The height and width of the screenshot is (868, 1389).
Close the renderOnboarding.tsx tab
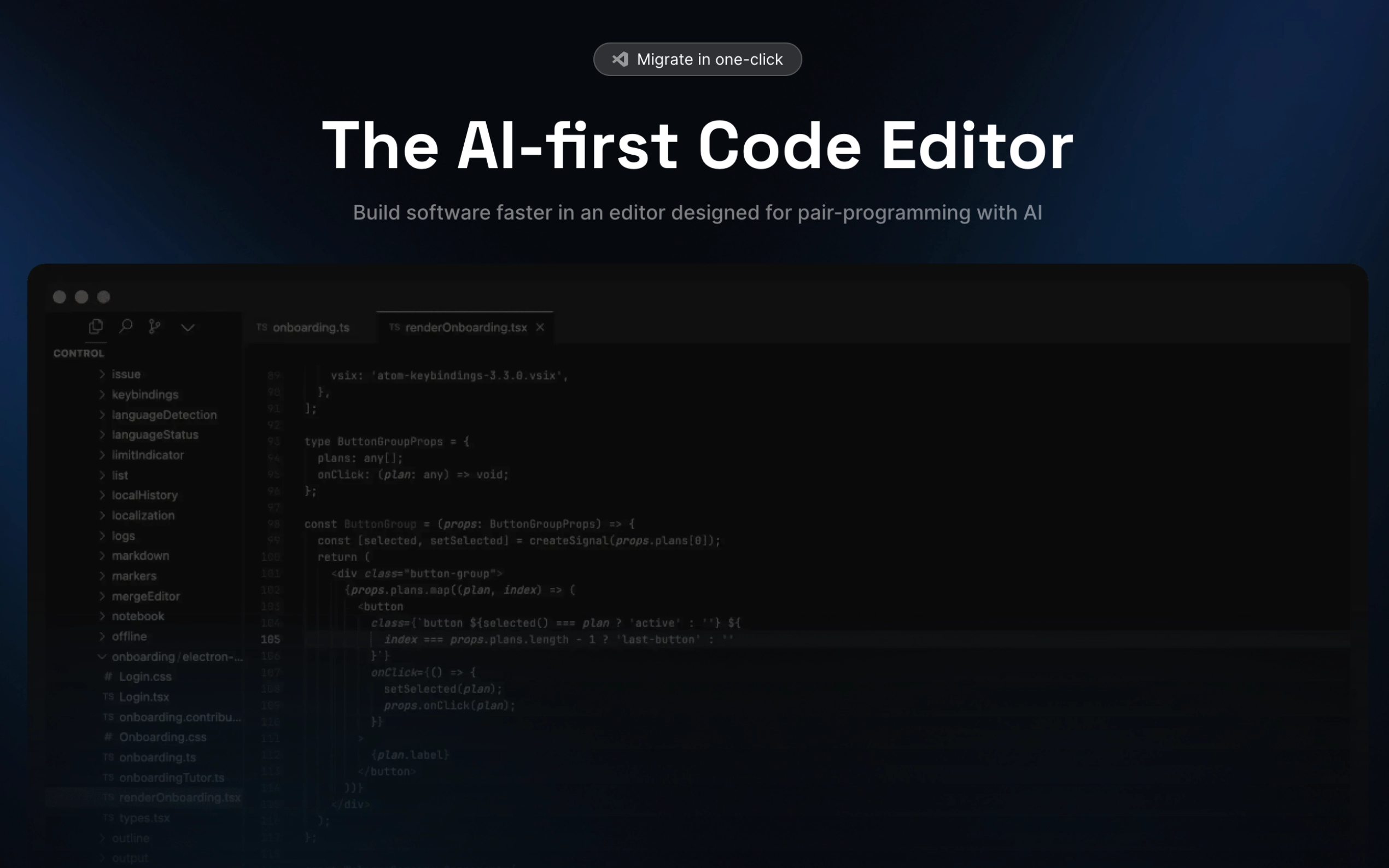pos(540,327)
